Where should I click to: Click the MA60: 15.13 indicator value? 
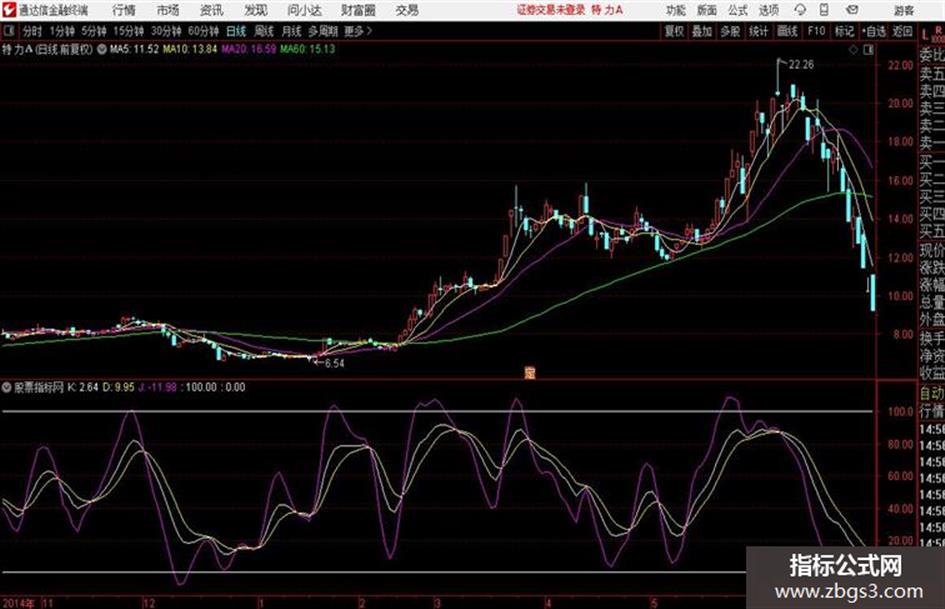pos(307,49)
